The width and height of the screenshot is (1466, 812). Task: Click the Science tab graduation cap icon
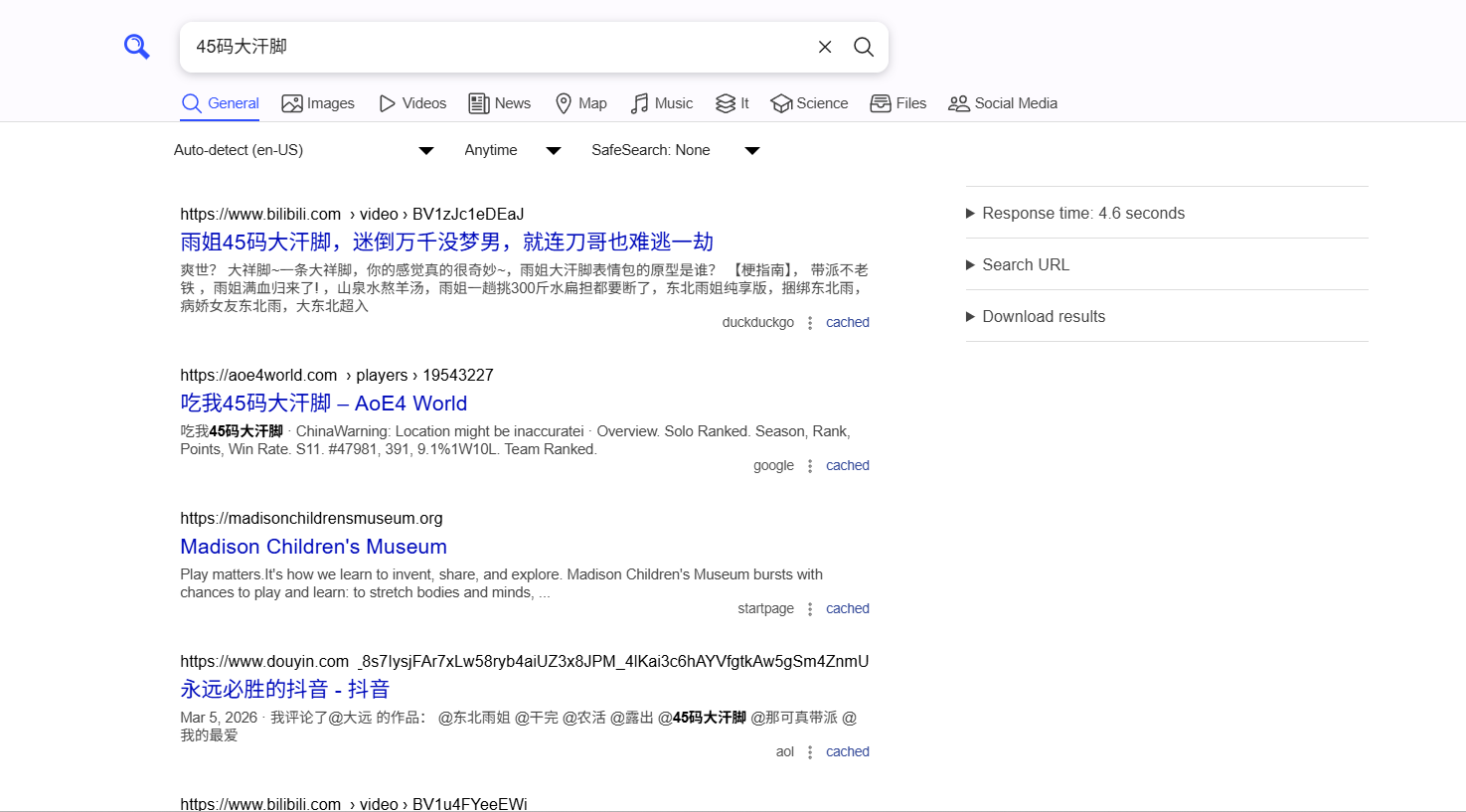click(x=781, y=103)
